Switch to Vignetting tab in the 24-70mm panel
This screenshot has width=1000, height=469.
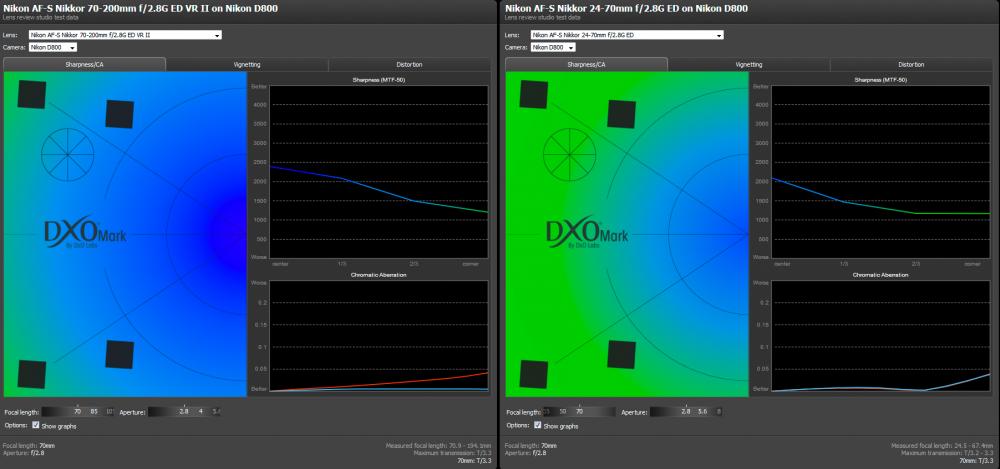point(749,64)
